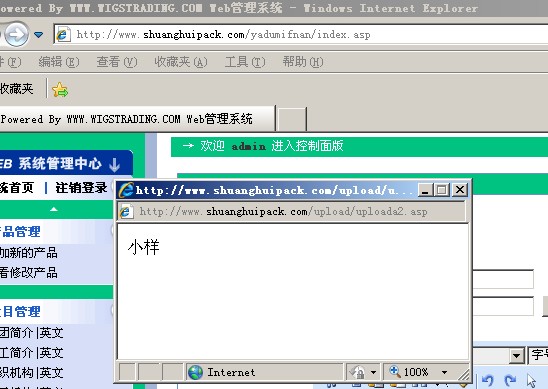This screenshot has width=548, height=389.
Task: Click the lower form text field behind popup
Action: (503, 307)
